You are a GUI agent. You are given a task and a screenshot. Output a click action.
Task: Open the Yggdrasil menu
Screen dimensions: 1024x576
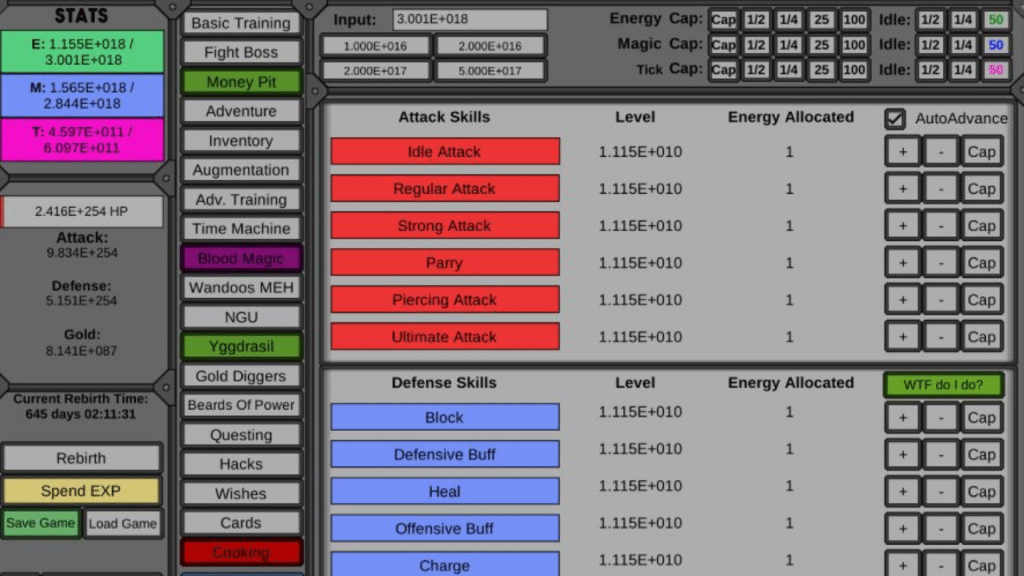pos(241,347)
